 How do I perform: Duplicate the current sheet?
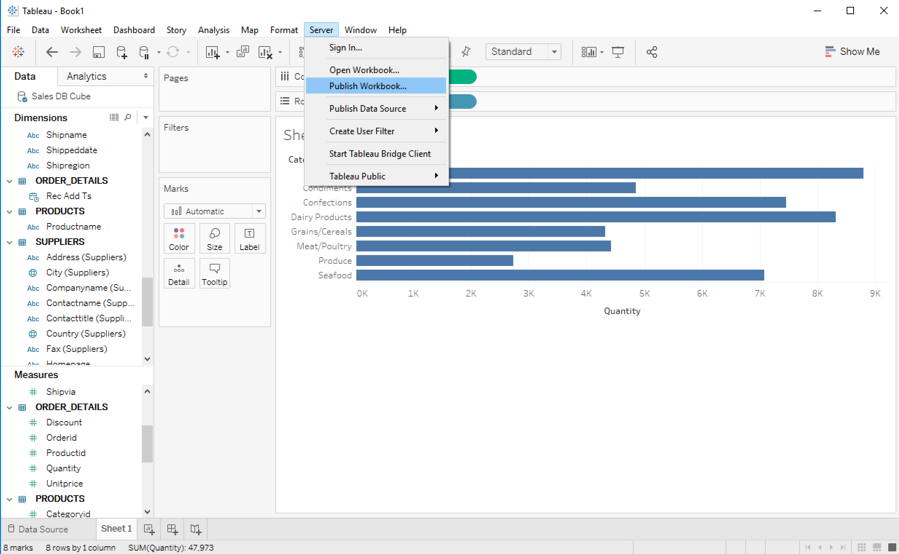click(243, 52)
